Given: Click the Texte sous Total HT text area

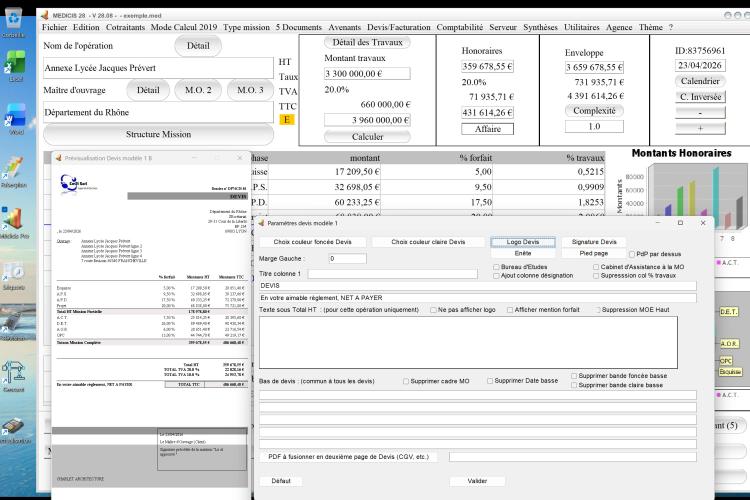Looking at the screenshot, I should tap(468, 342).
